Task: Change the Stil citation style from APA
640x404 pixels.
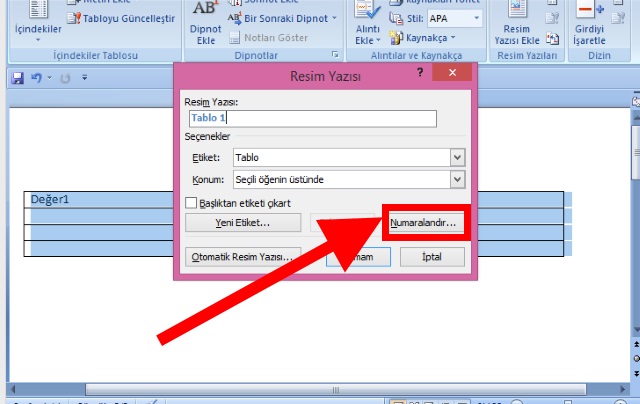Action: (x=454, y=18)
